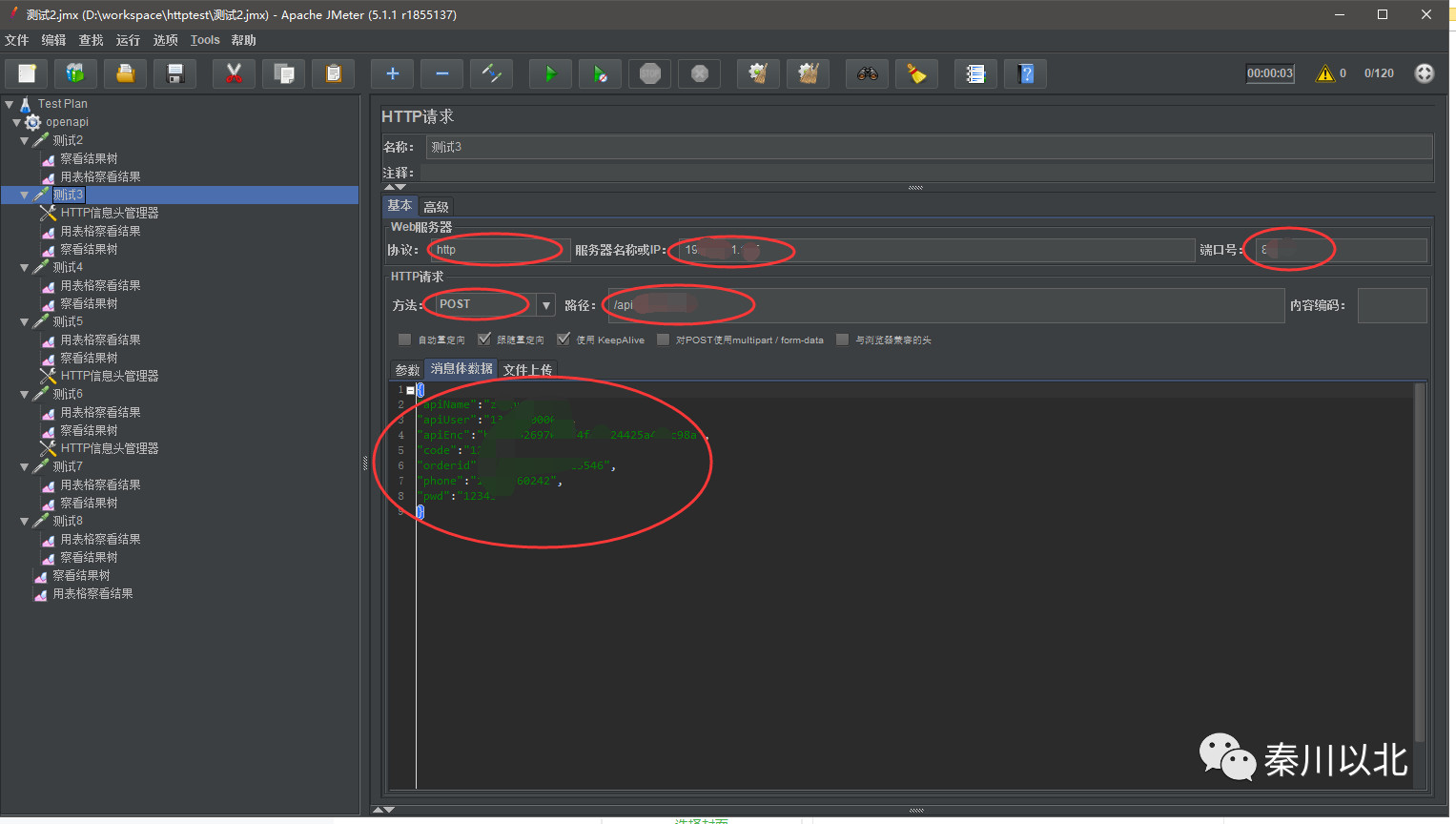Click the 路径 path input field

[946, 305]
